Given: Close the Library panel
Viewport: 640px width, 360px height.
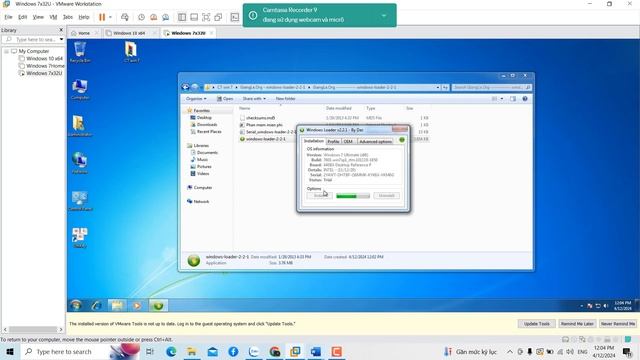Looking at the screenshot, I should point(61,30).
